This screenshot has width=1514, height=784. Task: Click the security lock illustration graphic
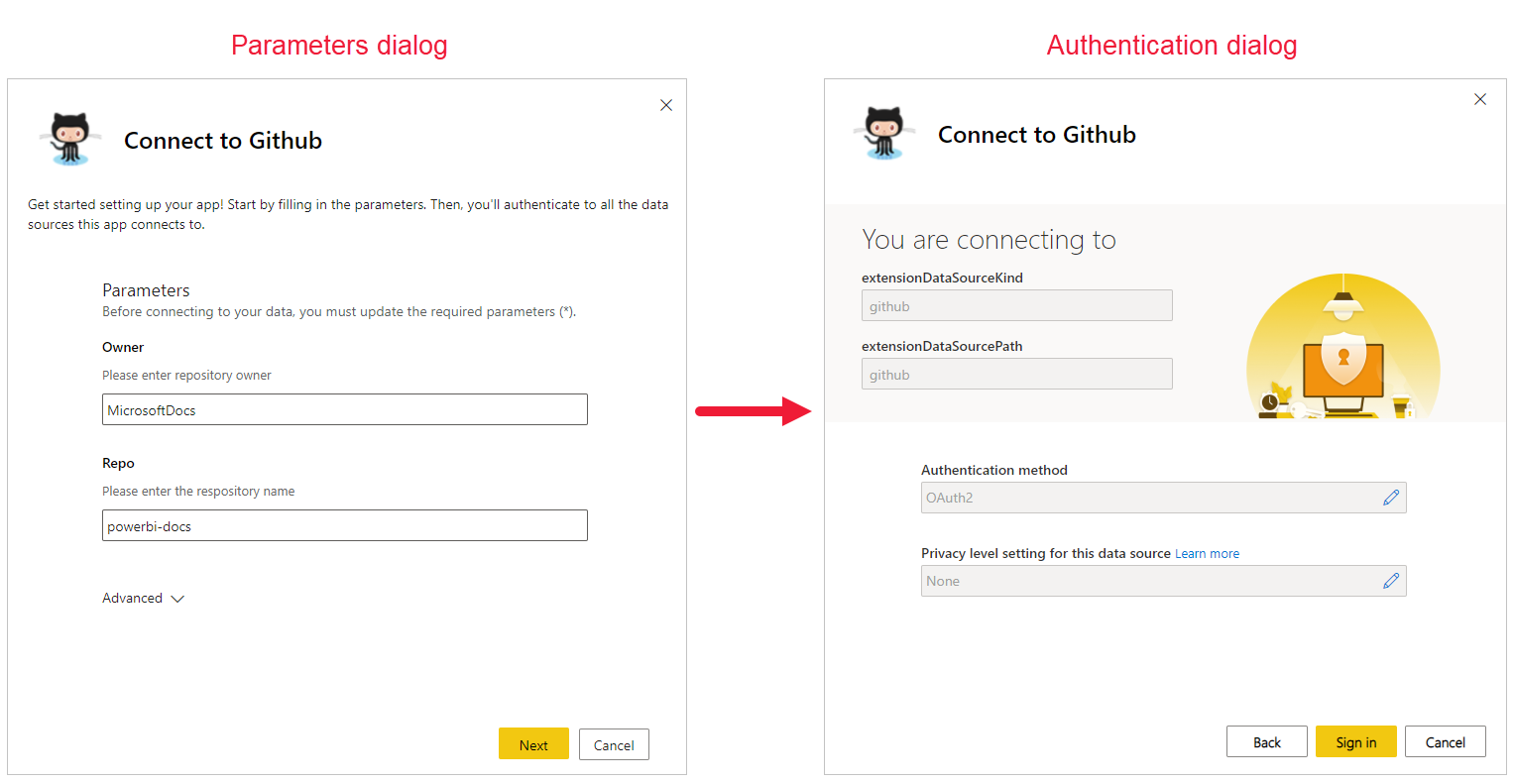[x=1342, y=352]
